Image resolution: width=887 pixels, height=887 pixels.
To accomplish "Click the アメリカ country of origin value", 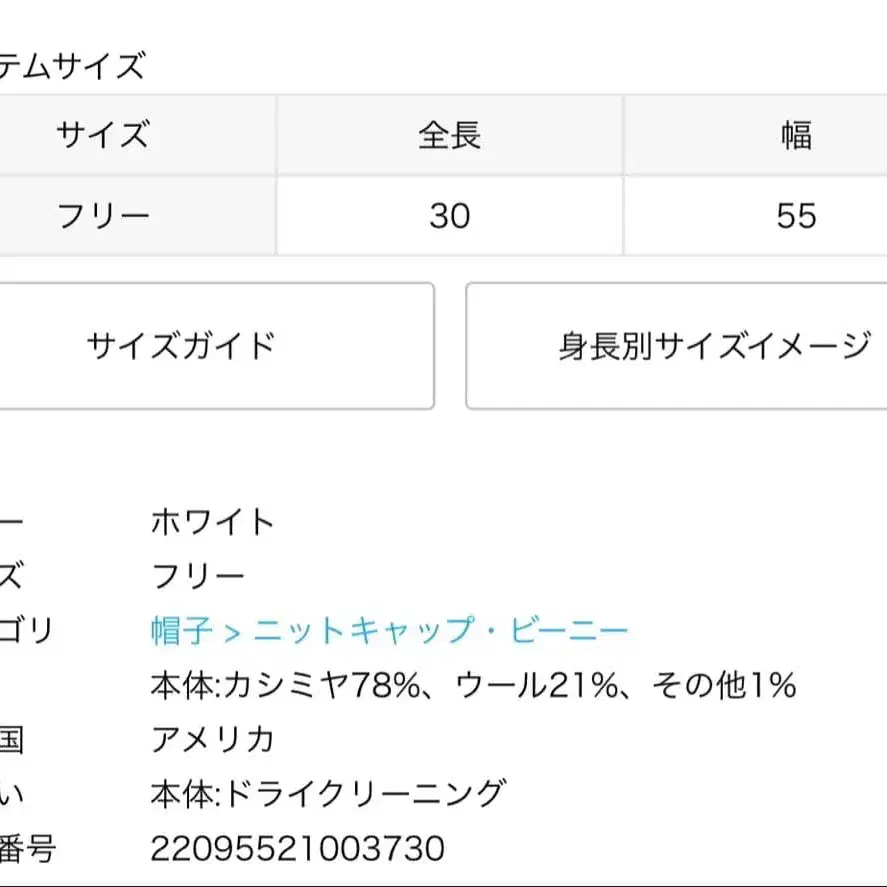I will 213,739.
